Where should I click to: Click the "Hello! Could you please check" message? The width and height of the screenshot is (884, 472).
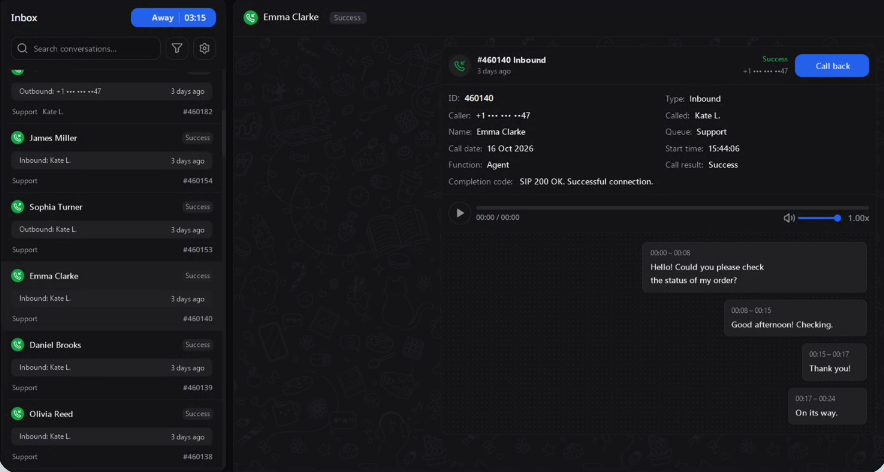tap(754, 267)
